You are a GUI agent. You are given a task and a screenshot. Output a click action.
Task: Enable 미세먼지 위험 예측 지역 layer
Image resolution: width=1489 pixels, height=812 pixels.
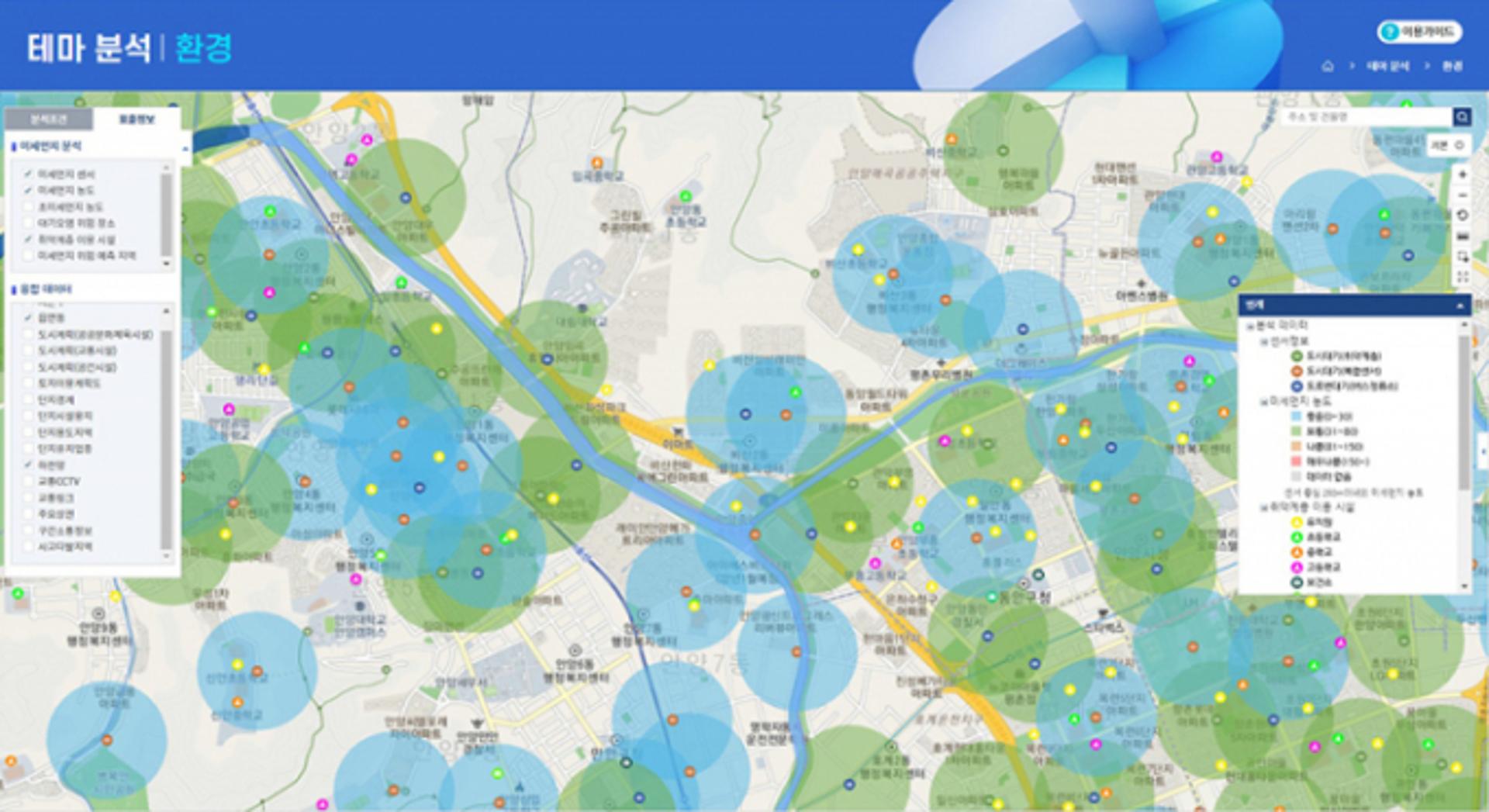[29, 256]
